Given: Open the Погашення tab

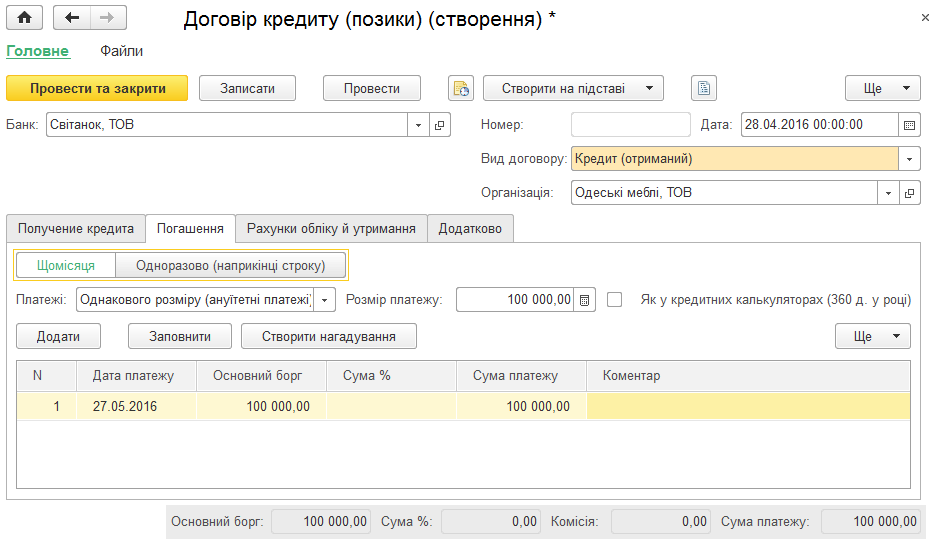Looking at the screenshot, I should click(x=190, y=228).
